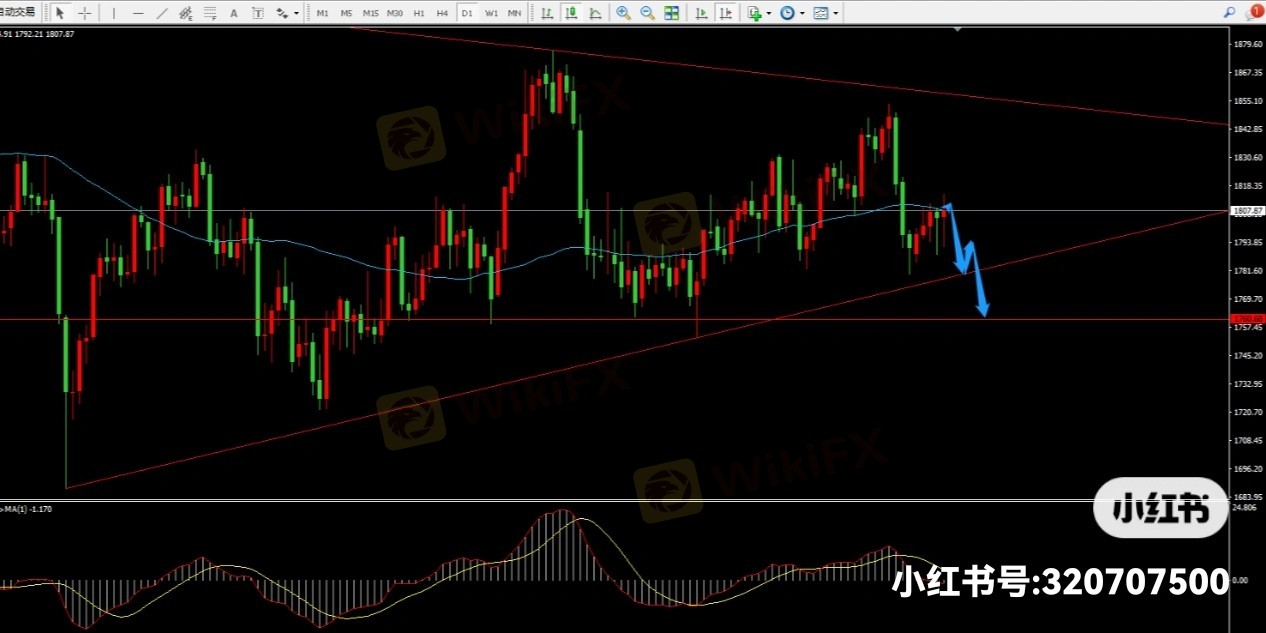Select the crosshair cursor tool

(85, 13)
